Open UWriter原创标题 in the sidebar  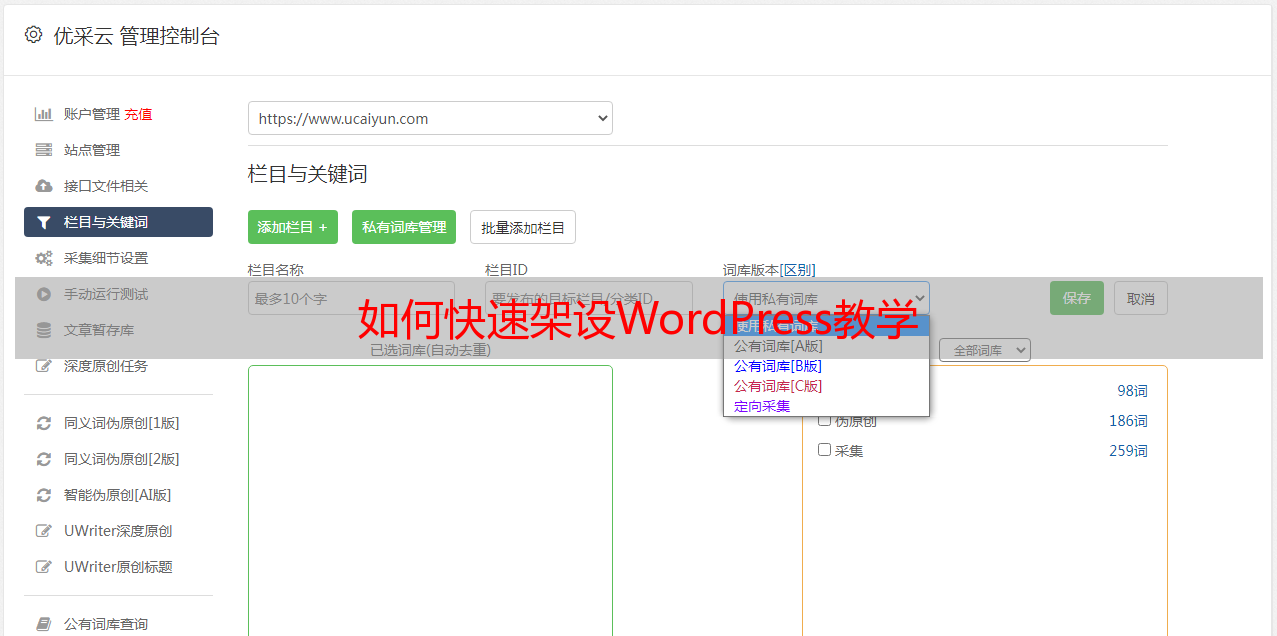tap(118, 567)
